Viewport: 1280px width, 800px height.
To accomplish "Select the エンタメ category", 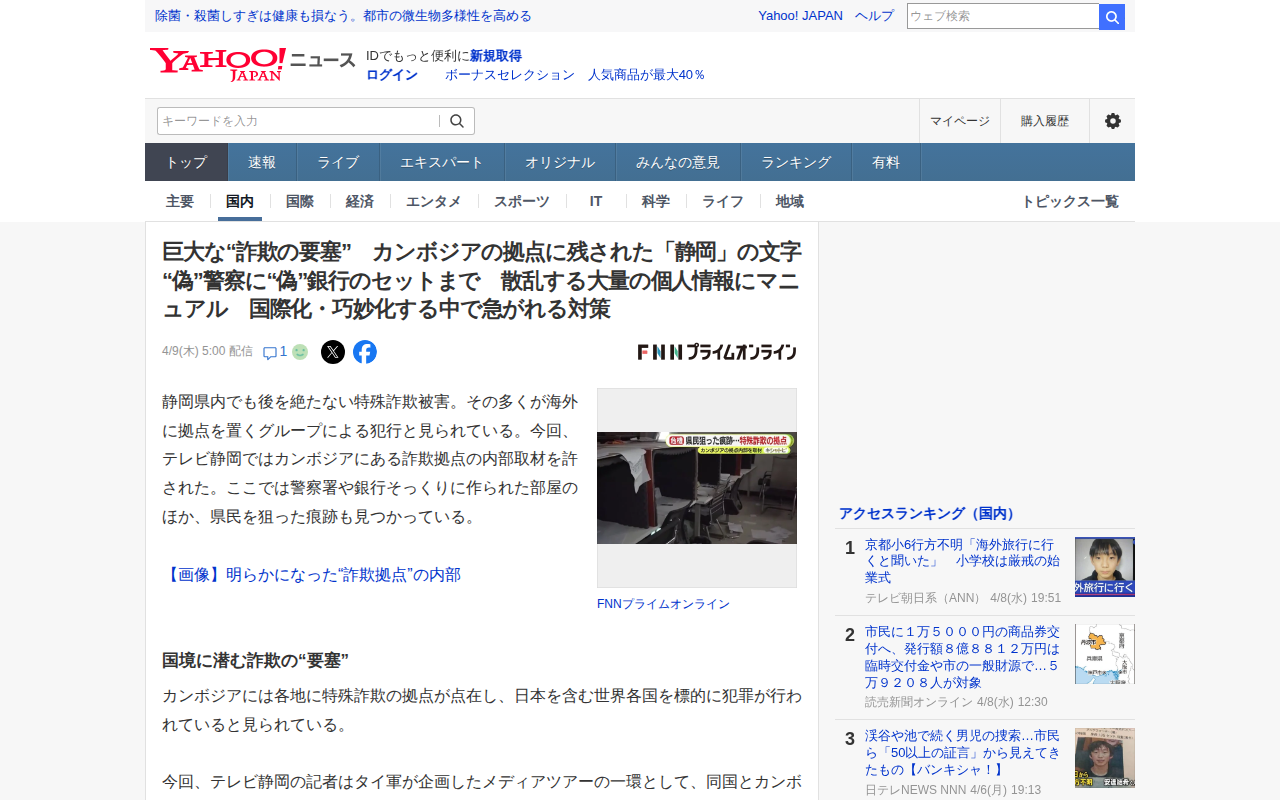I will click(434, 201).
